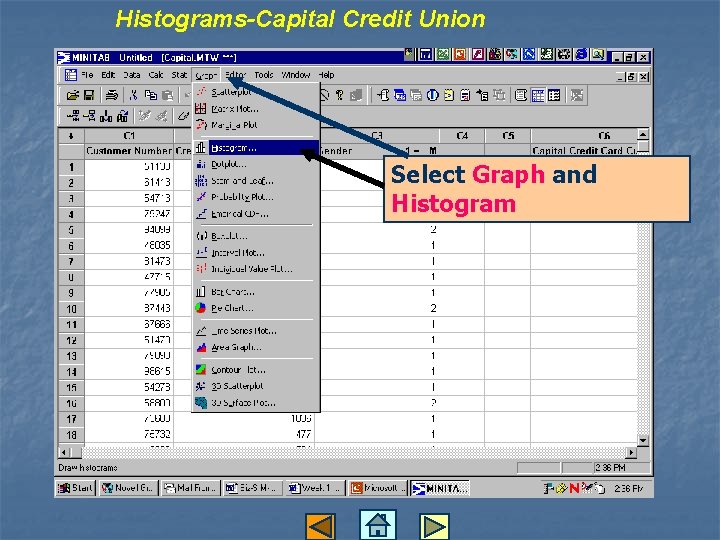This screenshot has width=720, height=540.
Task: Select Histogram... from the Graph menu
Action: click(x=256, y=148)
